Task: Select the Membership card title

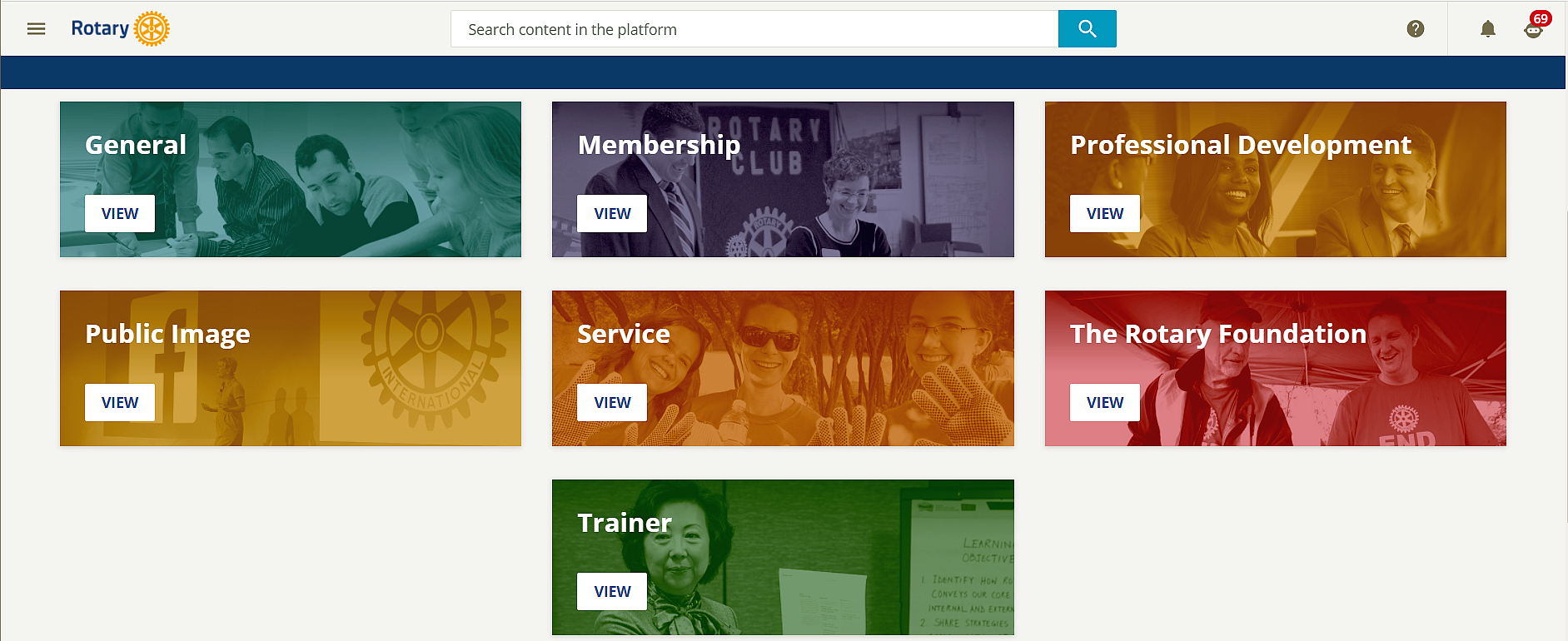Action: coord(659,145)
